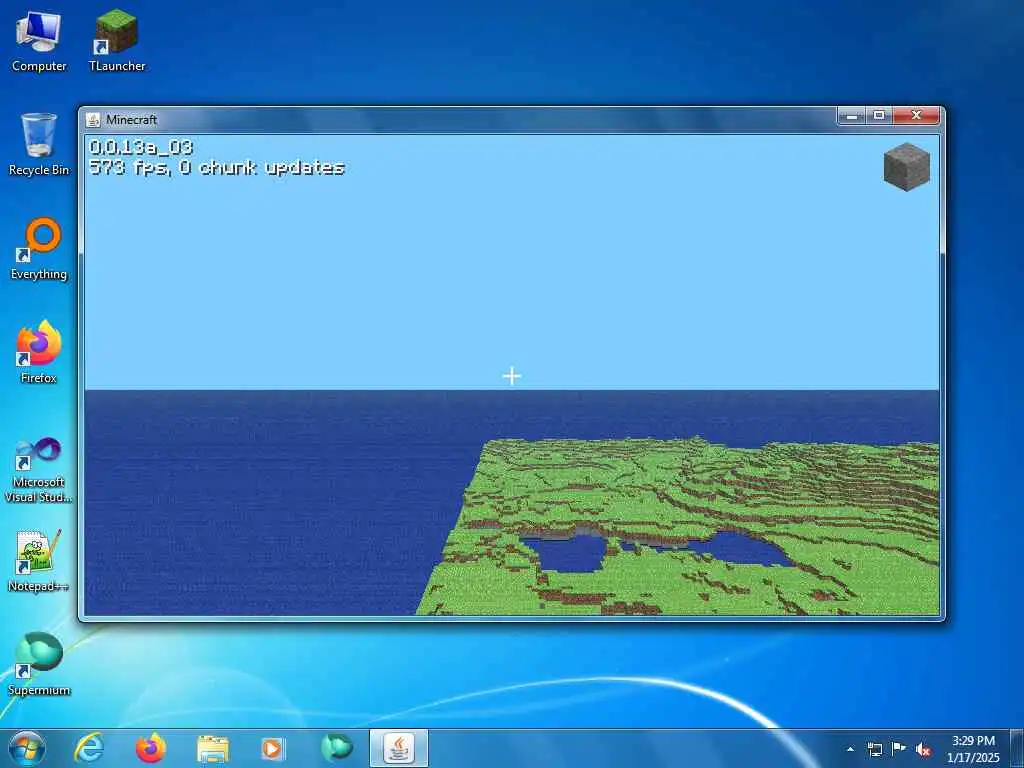Select the Everything search shortcut

pyautogui.click(x=39, y=248)
